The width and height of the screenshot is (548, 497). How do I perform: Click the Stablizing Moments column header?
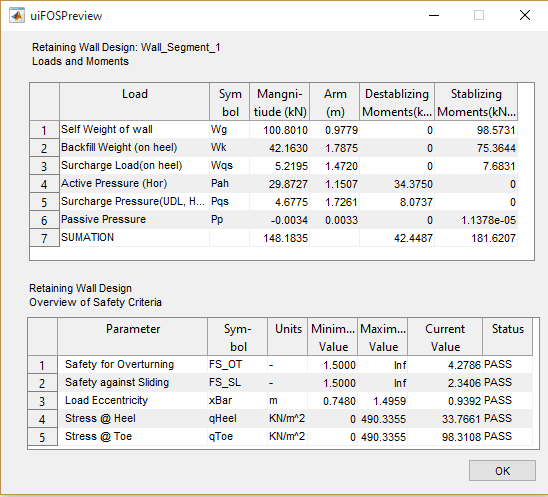tap(476, 102)
